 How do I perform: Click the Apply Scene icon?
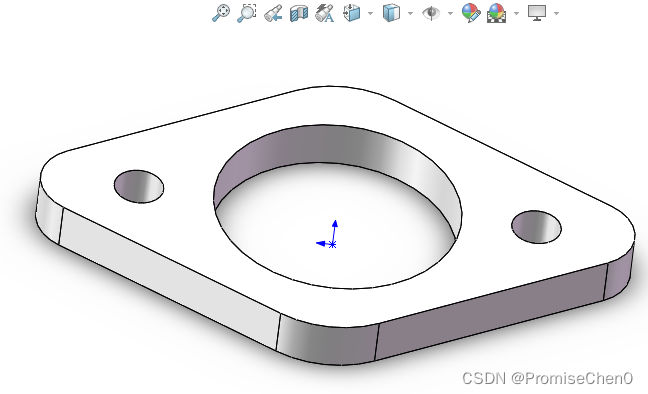496,13
